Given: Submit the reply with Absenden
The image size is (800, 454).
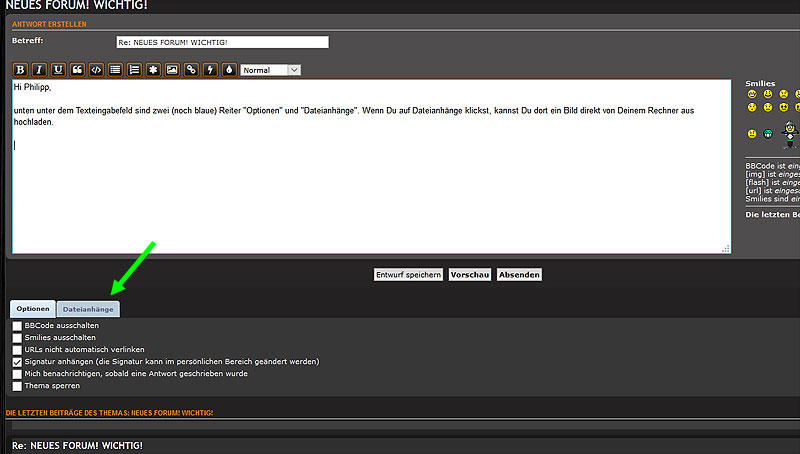Looking at the screenshot, I should [x=519, y=274].
